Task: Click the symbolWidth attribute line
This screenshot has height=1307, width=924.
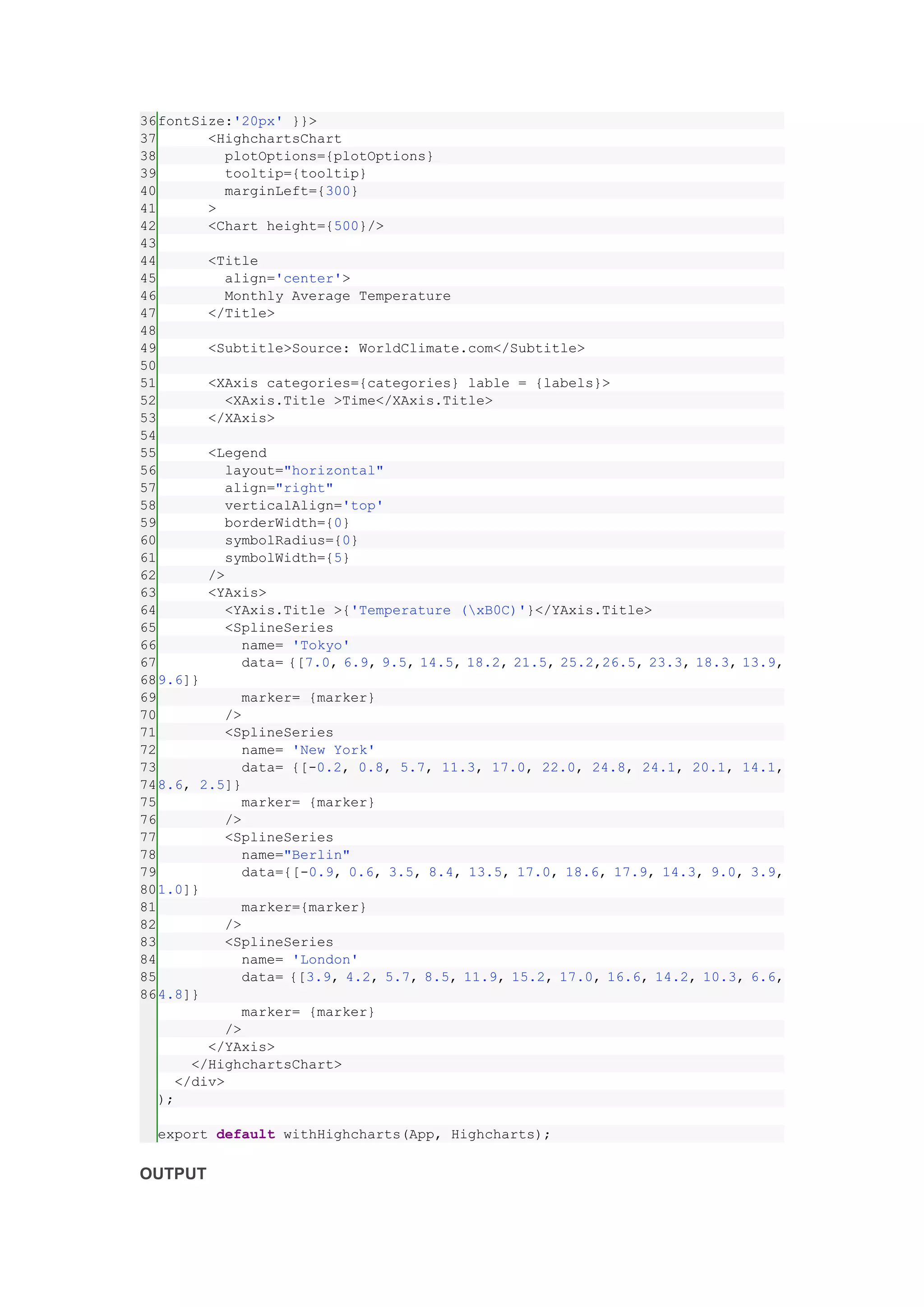Action: 287,558
